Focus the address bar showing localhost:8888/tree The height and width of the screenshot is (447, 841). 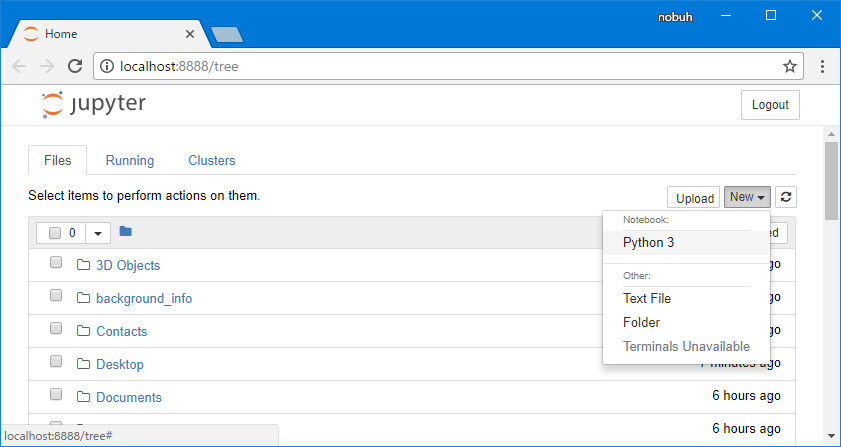tap(448, 66)
